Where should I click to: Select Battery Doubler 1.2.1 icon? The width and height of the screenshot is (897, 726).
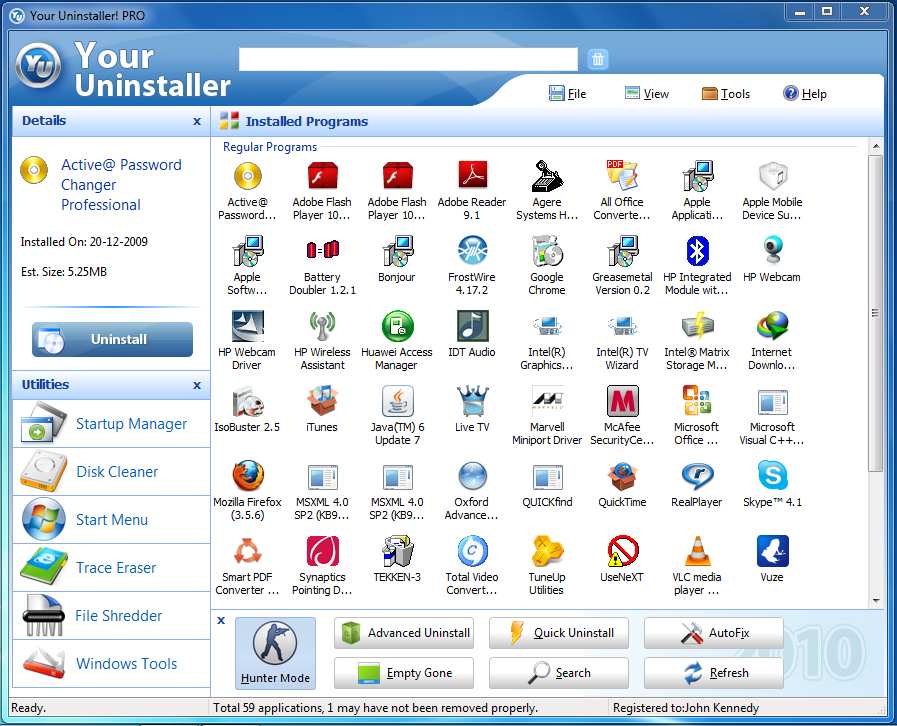323,250
